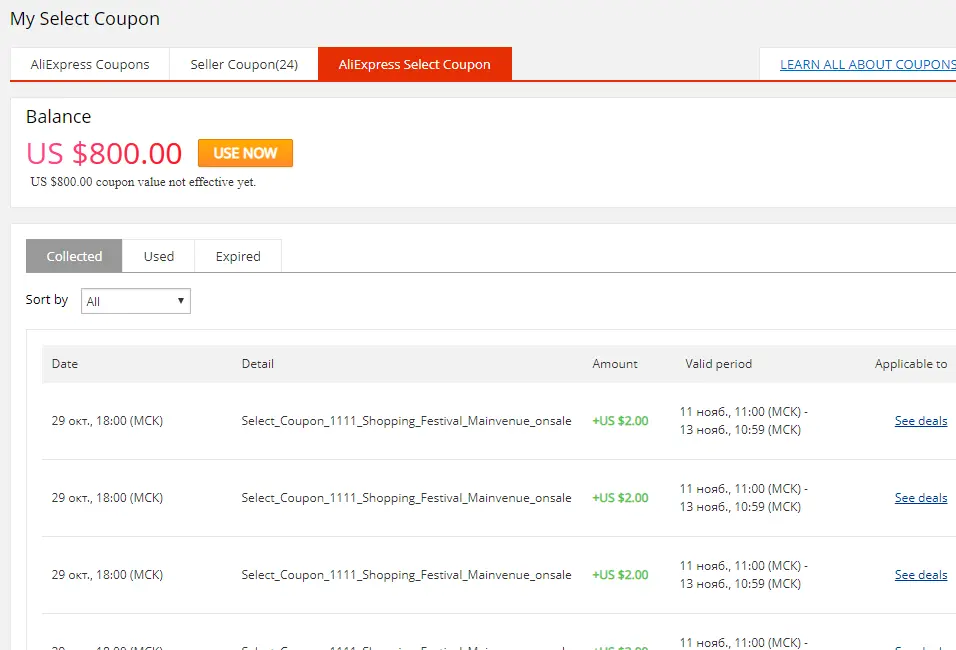
Task: Click the Valid period column header
Action: 718,363
